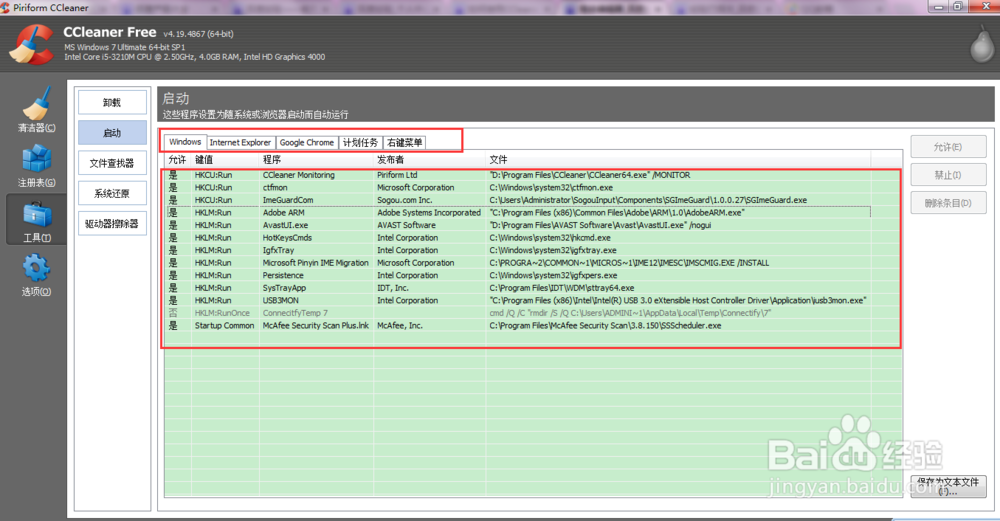
Task: Sort by the 键值 column header
Action: pos(225,159)
